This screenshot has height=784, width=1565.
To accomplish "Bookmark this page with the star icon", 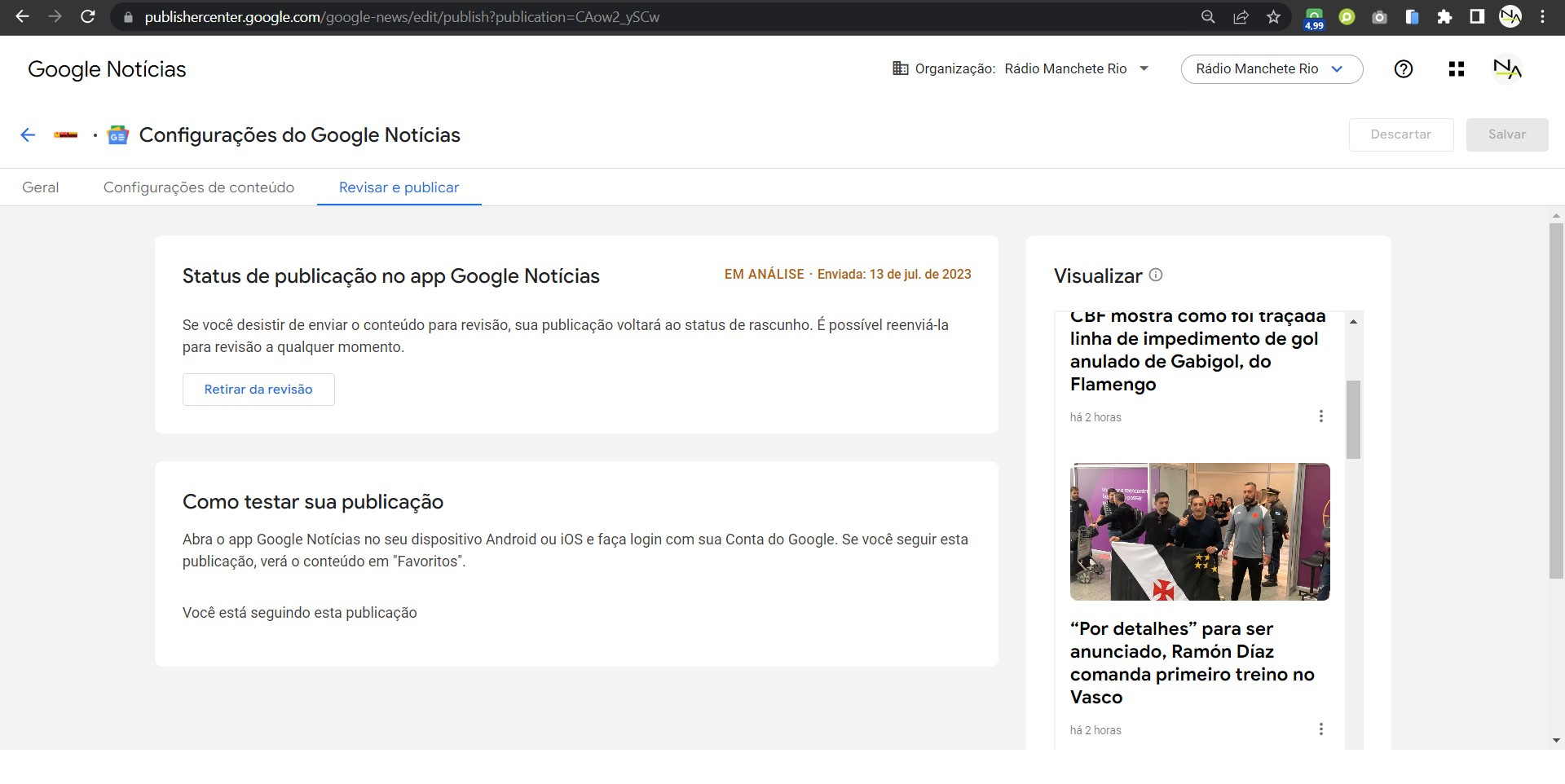I will tap(1273, 17).
